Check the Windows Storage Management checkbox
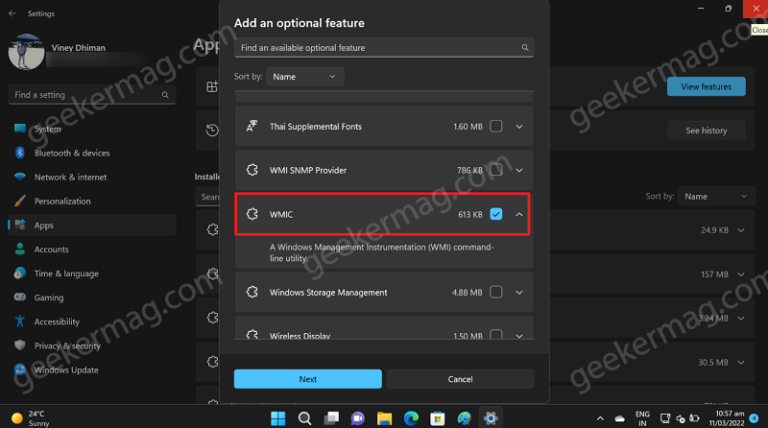The image size is (768, 428). [496, 293]
